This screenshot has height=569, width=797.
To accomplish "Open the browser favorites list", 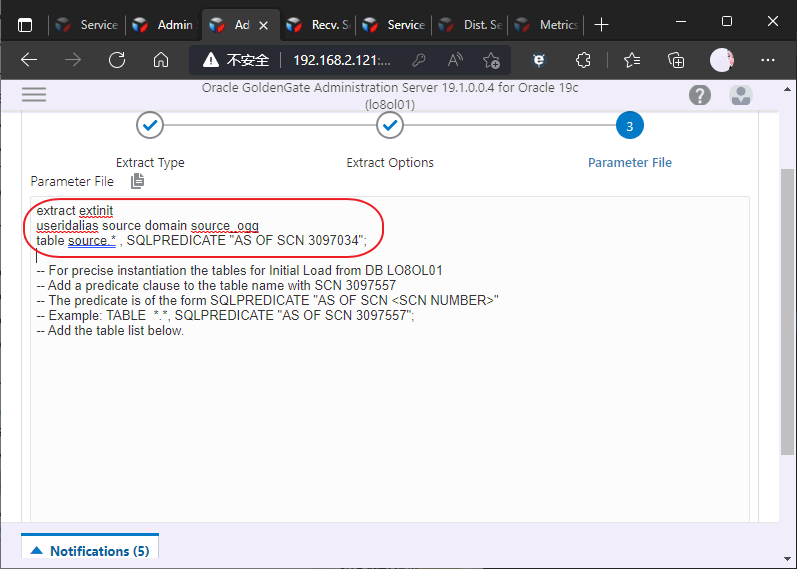I will pos(632,60).
